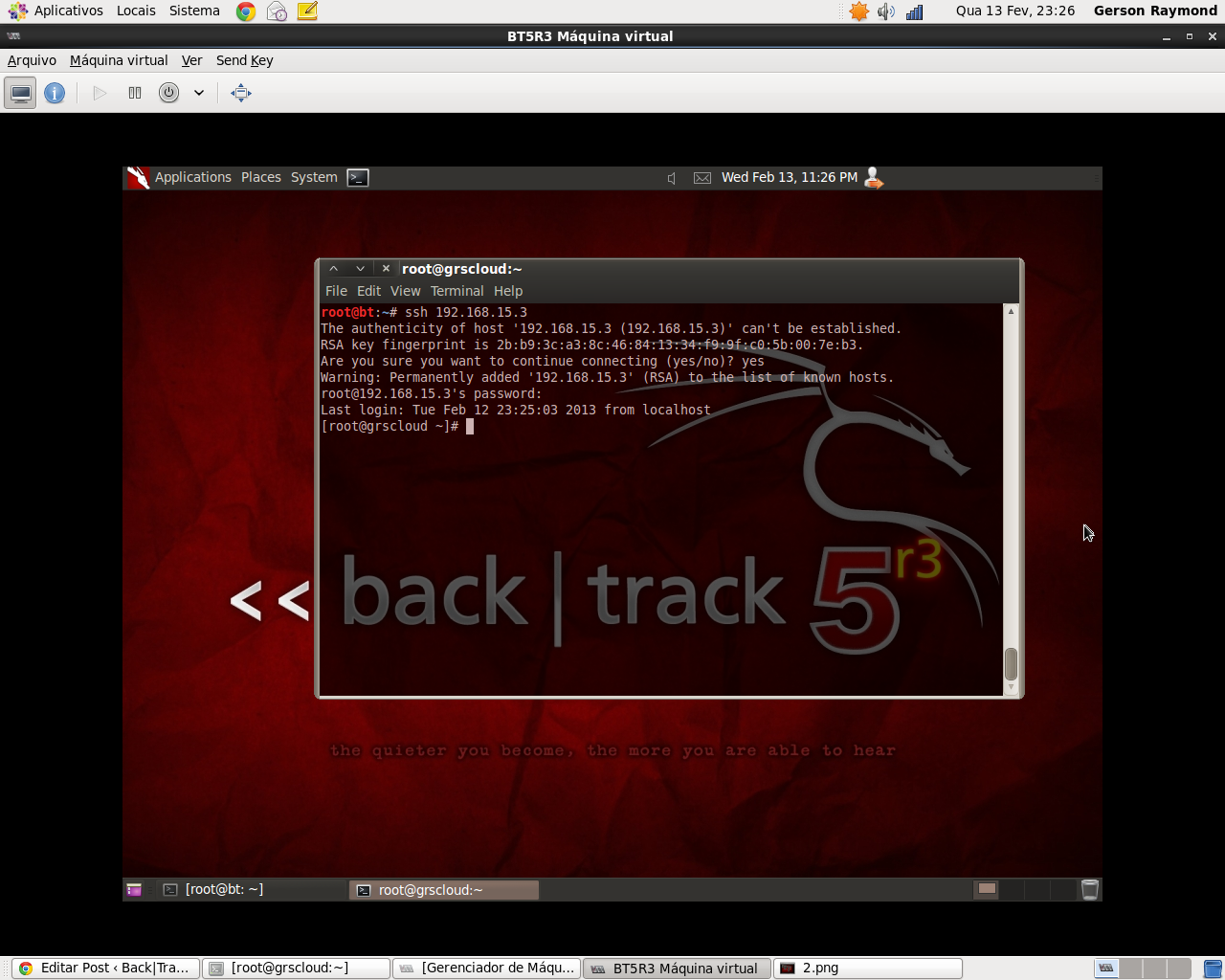Open the host Aplicativos menu
Viewport: 1225px width, 980px height.
point(57,11)
